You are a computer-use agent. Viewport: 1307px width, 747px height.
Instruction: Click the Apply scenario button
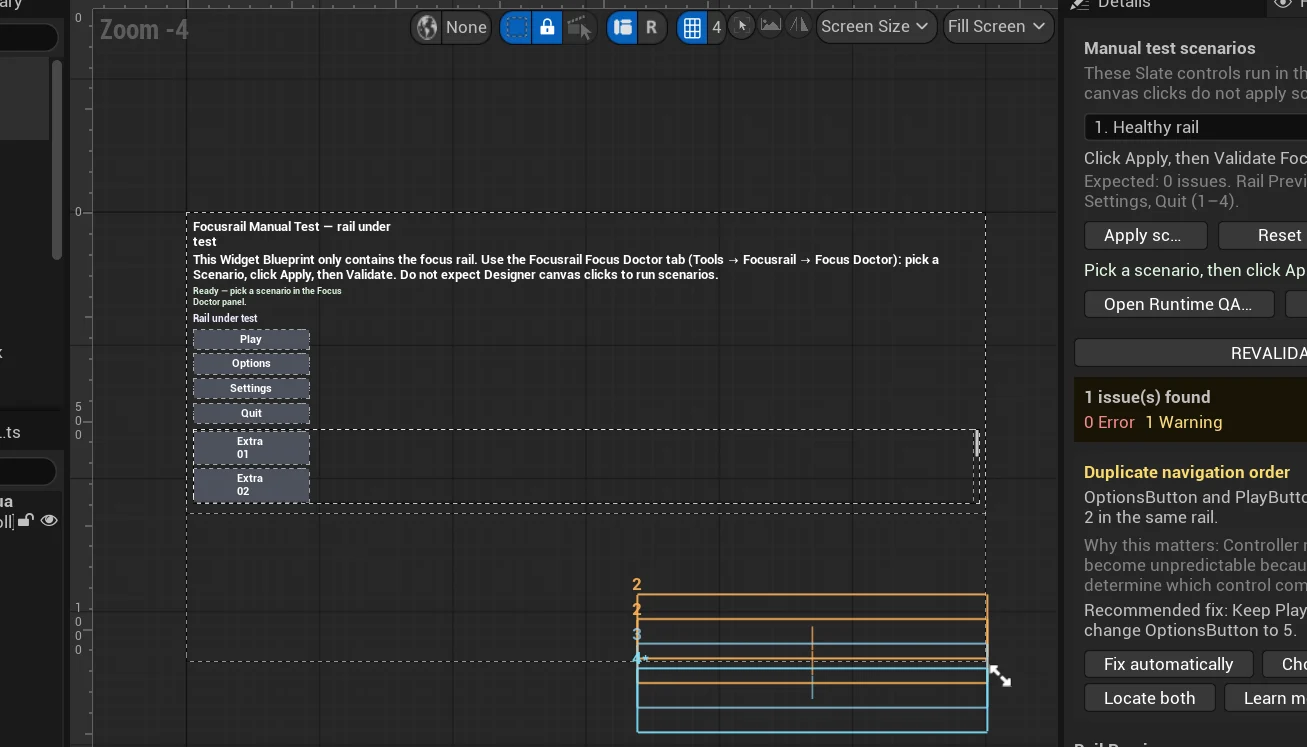(1145, 235)
